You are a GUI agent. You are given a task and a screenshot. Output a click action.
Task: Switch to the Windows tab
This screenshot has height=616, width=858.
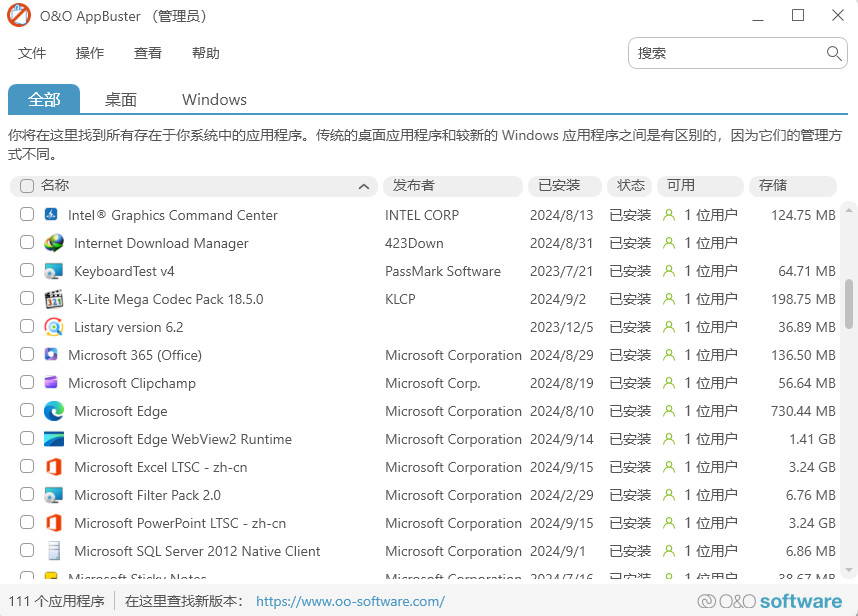(214, 100)
